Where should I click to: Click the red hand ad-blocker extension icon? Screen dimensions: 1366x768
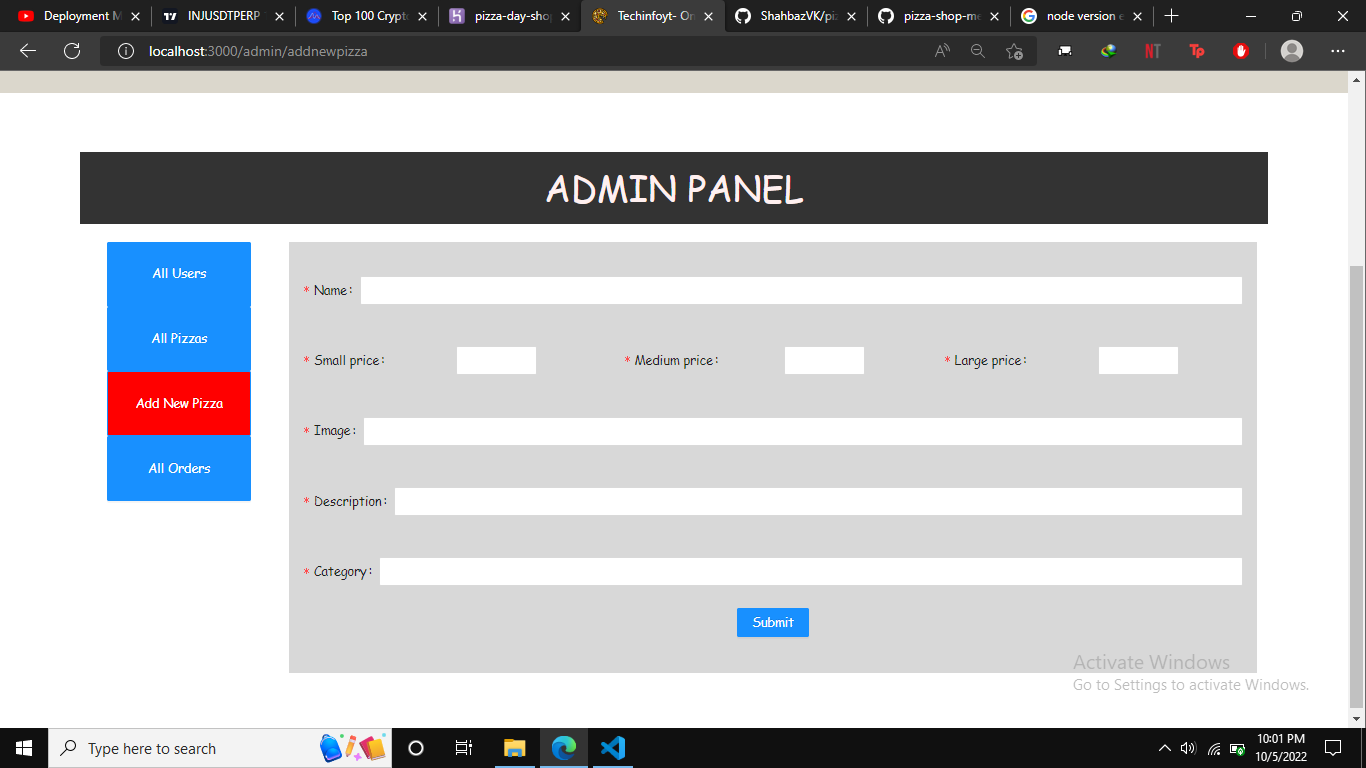(1240, 50)
